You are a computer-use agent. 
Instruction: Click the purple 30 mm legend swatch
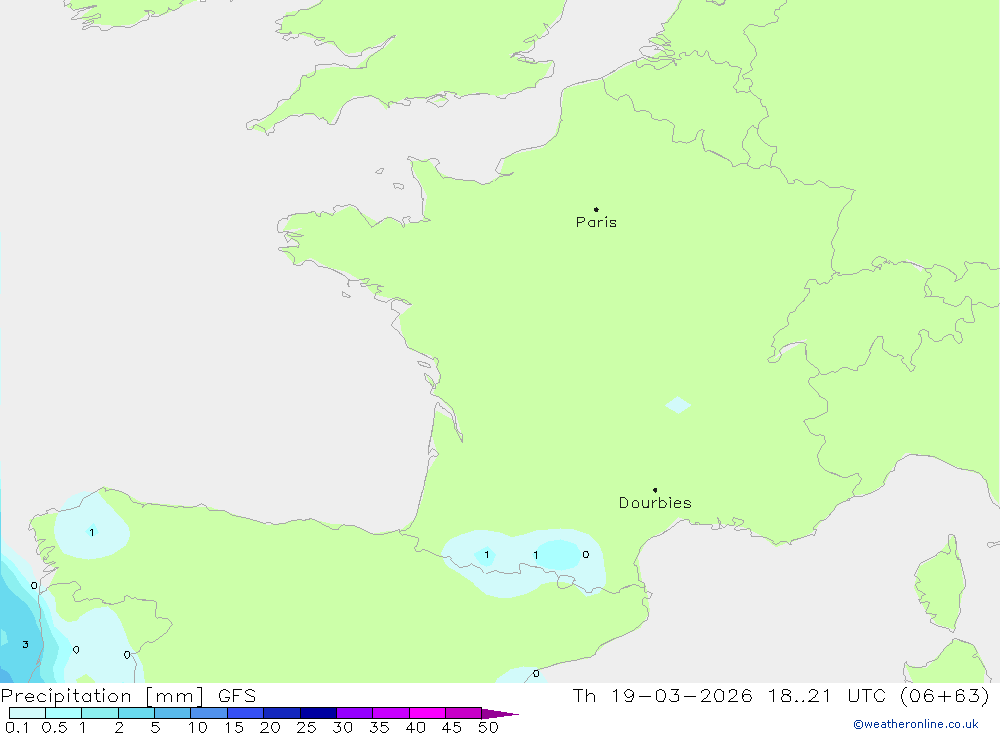point(354,713)
